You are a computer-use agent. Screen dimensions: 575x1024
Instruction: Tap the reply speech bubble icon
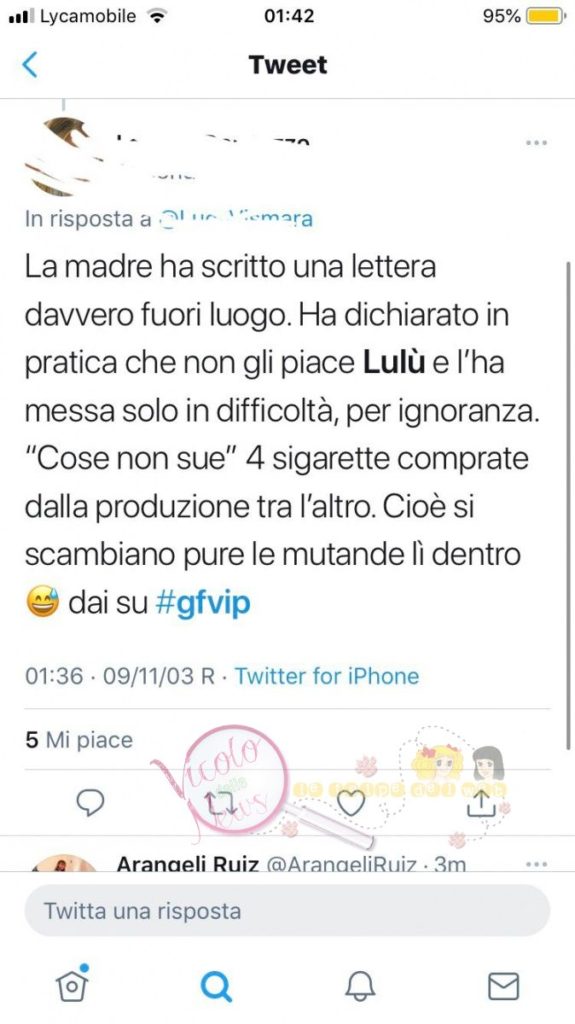point(90,803)
